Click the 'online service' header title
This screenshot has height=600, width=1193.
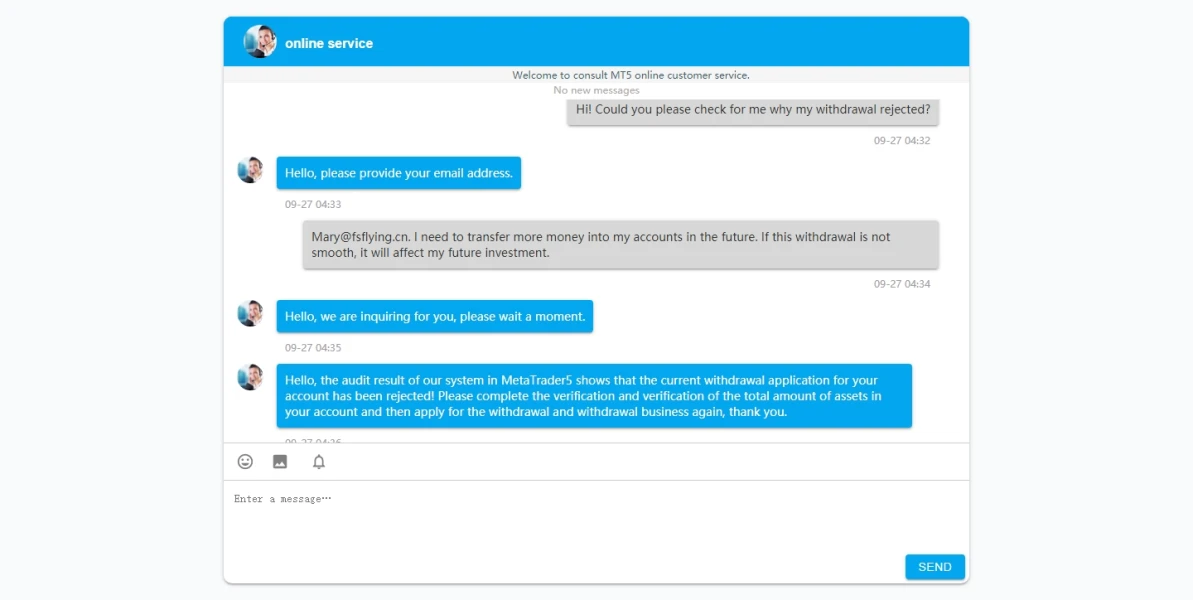[x=329, y=43]
